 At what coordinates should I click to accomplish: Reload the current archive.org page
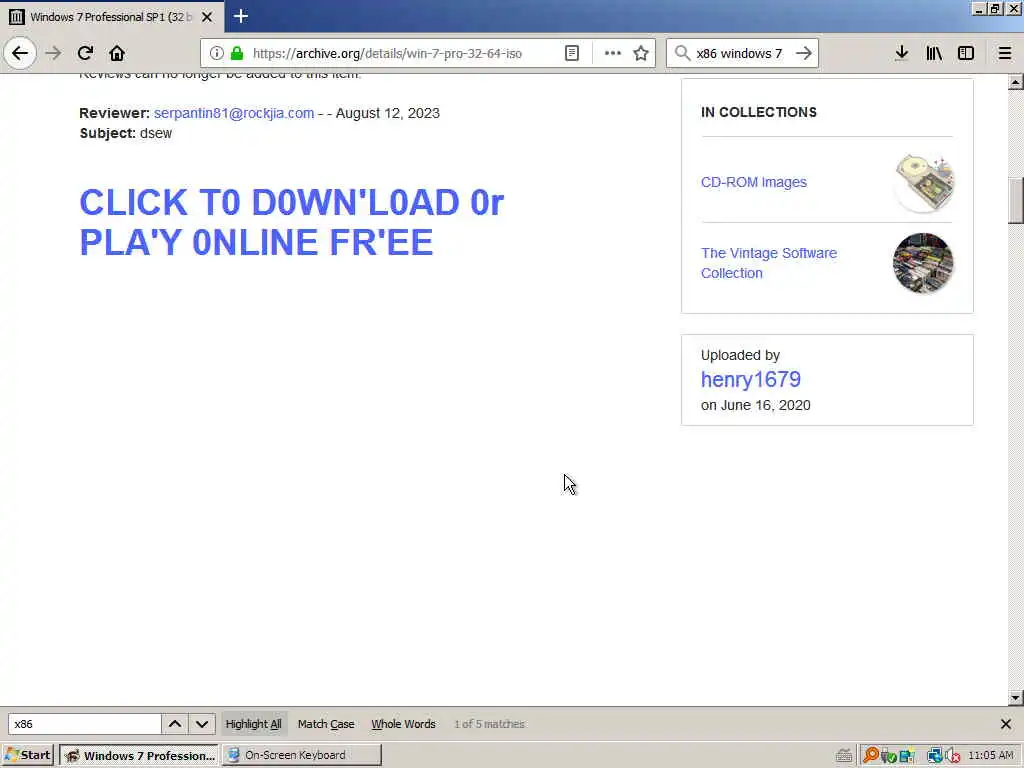point(85,53)
